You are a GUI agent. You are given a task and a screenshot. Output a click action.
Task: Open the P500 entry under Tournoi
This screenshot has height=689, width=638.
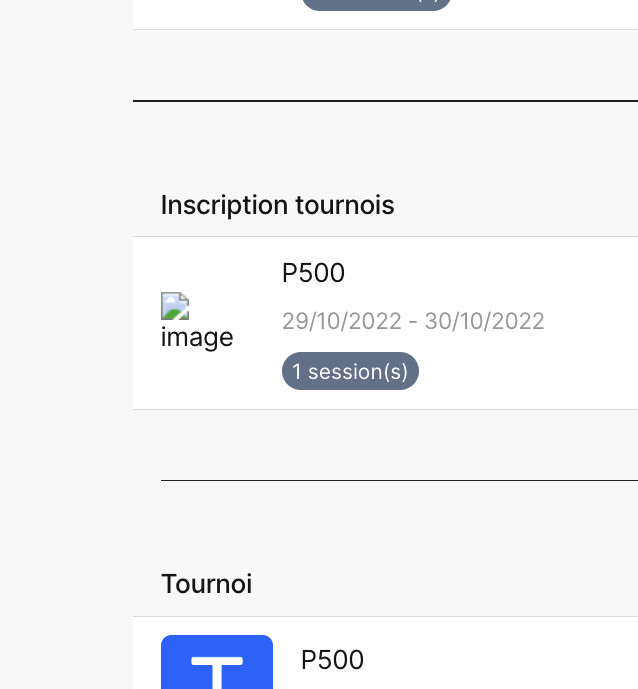pos(332,660)
